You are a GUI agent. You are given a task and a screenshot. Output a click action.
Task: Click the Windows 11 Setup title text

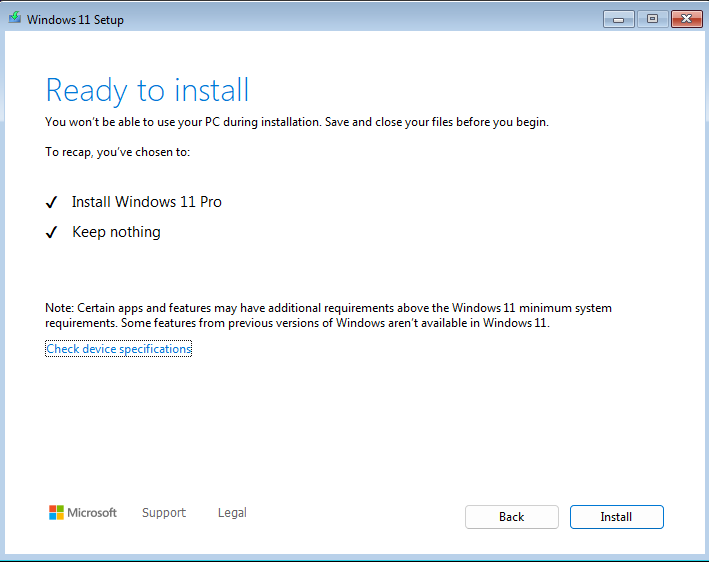tap(76, 20)
